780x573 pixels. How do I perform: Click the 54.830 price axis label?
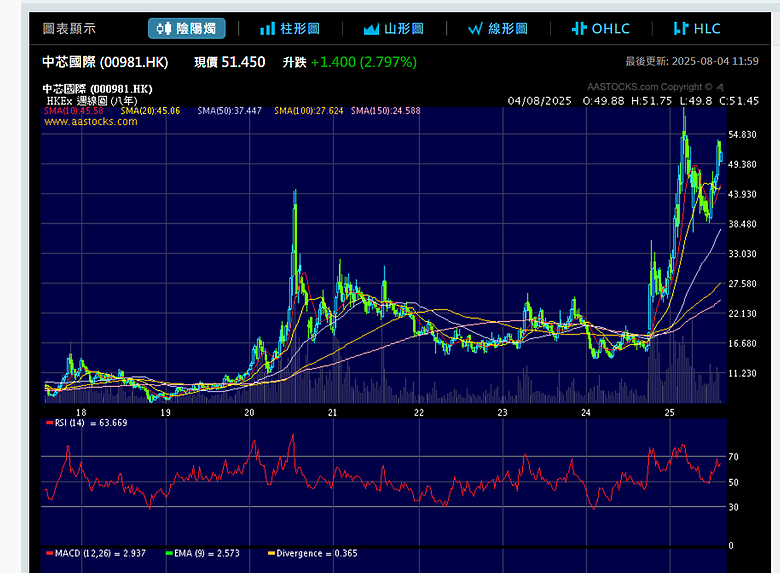coord(742,135)
